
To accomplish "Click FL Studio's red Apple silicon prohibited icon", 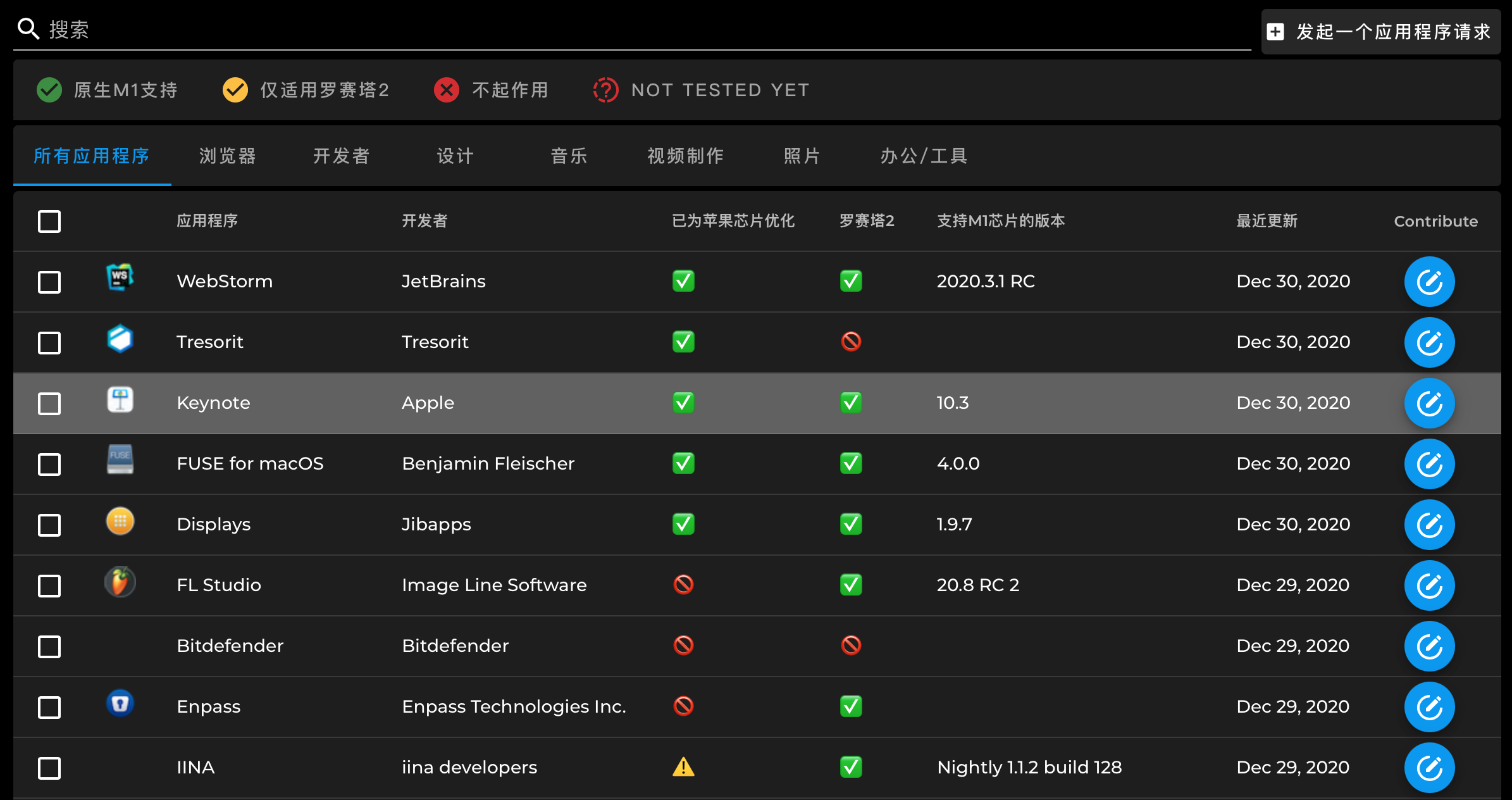I will [683, 585].
